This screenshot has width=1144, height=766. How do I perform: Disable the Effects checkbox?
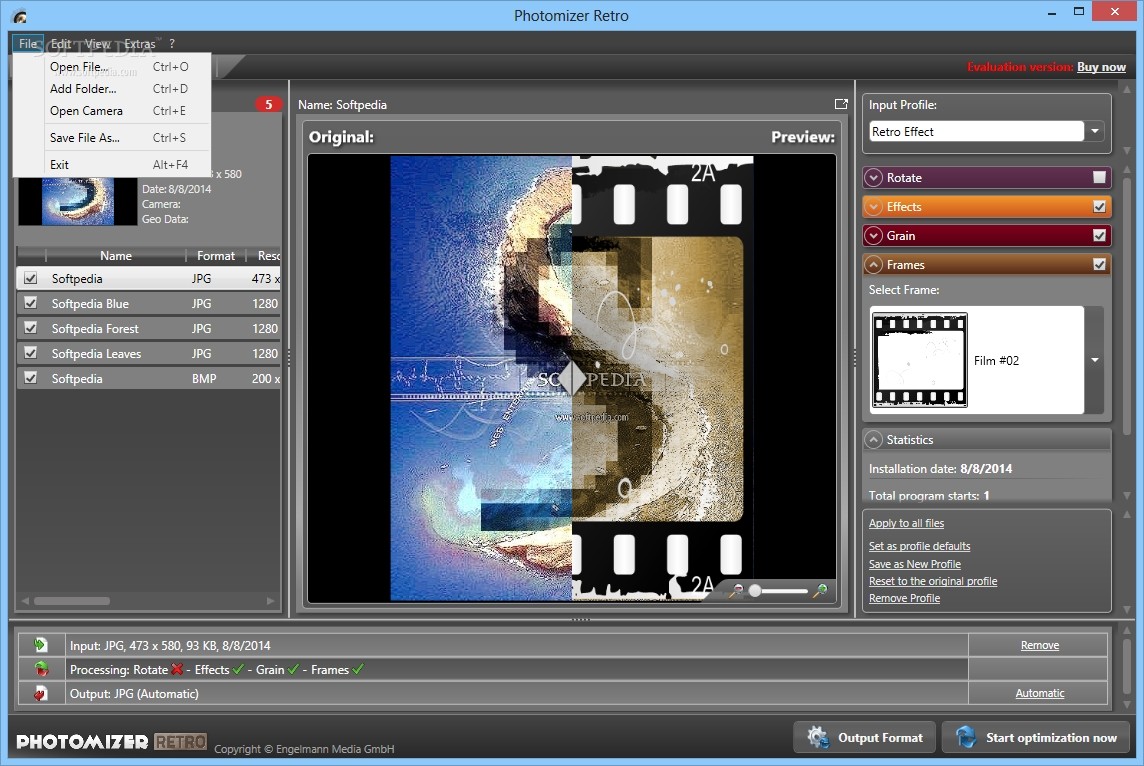click(1099, 206)
